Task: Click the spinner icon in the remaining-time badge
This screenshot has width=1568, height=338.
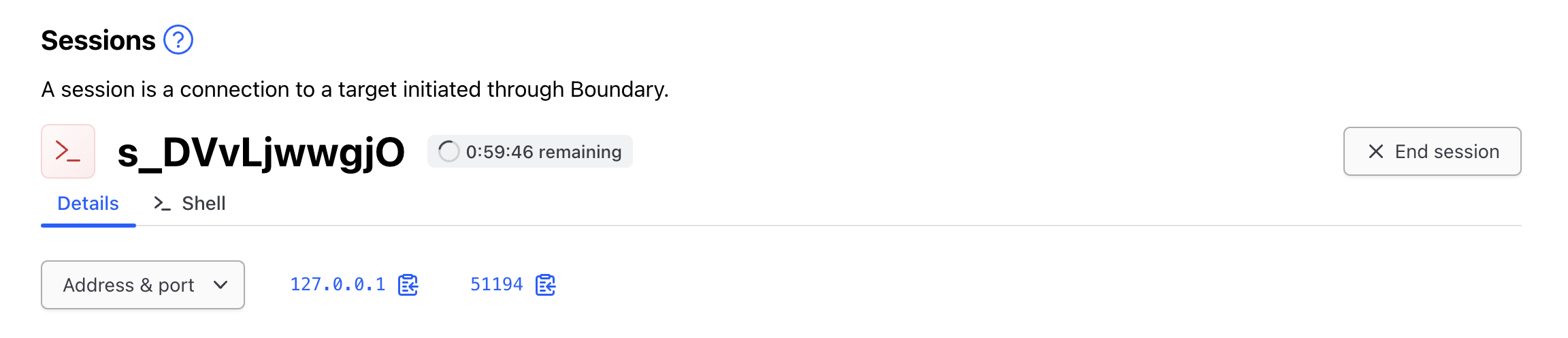Action: click(x=448, y=151)
